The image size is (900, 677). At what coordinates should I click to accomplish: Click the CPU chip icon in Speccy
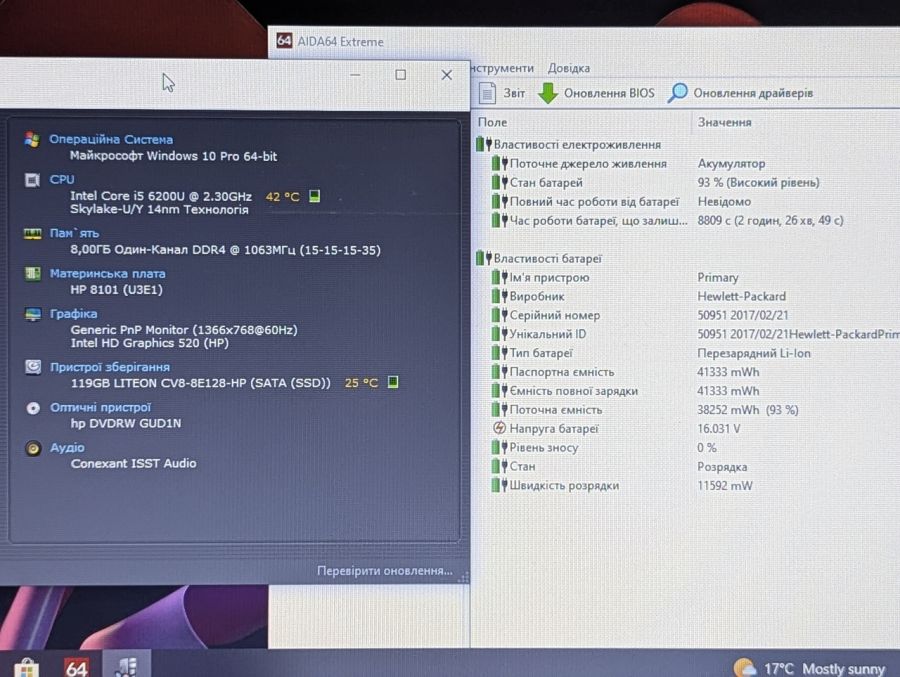click(32, 180)
